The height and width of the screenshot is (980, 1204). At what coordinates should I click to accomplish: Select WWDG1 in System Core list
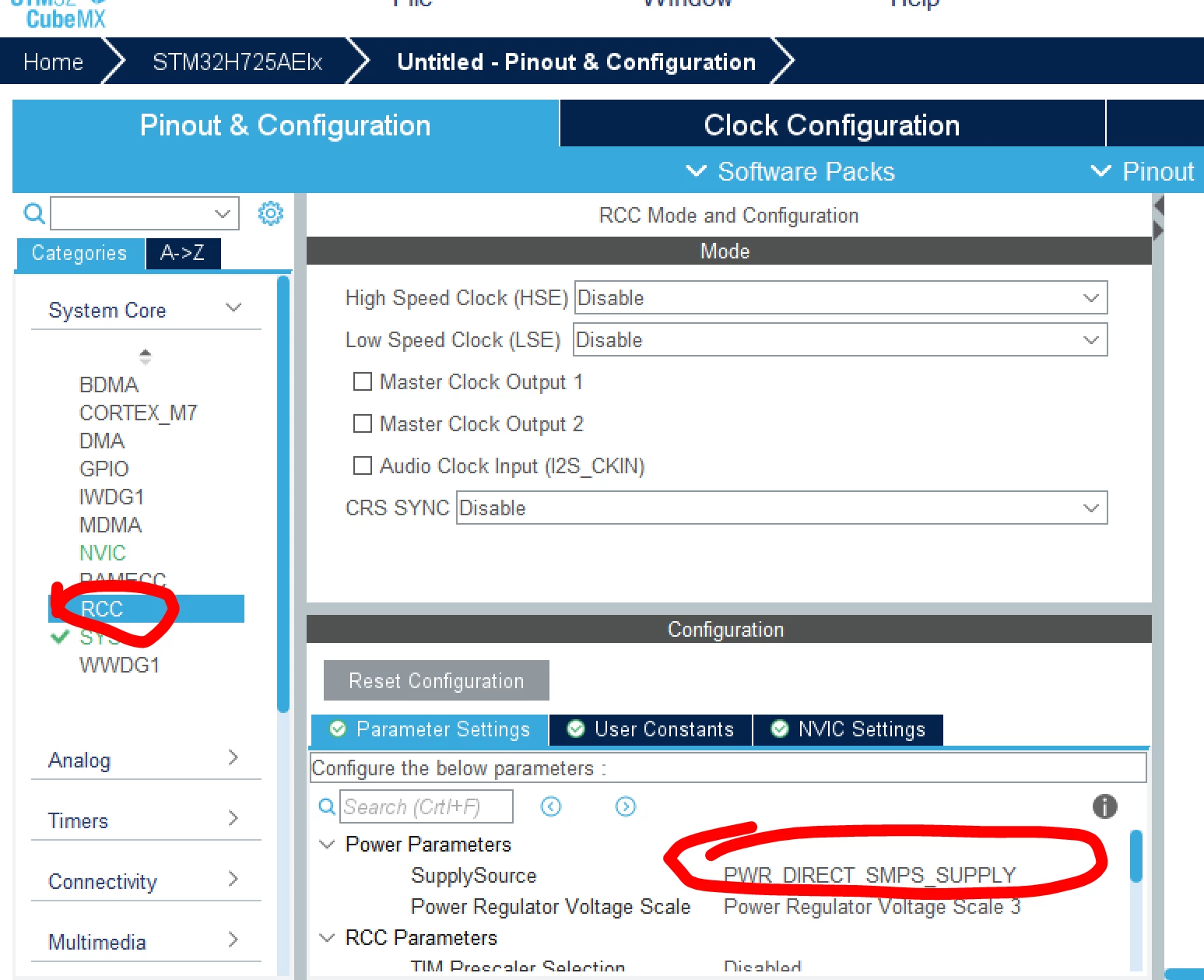[x=119, y=665]
